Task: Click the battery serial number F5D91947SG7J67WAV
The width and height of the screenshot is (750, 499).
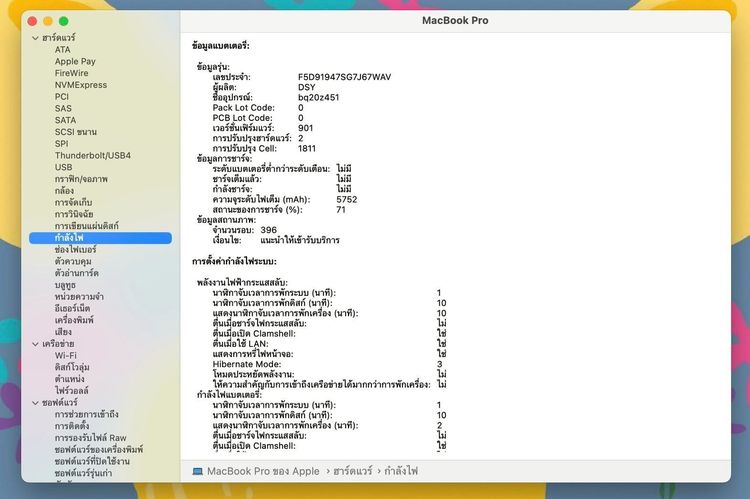Action: 344,77
